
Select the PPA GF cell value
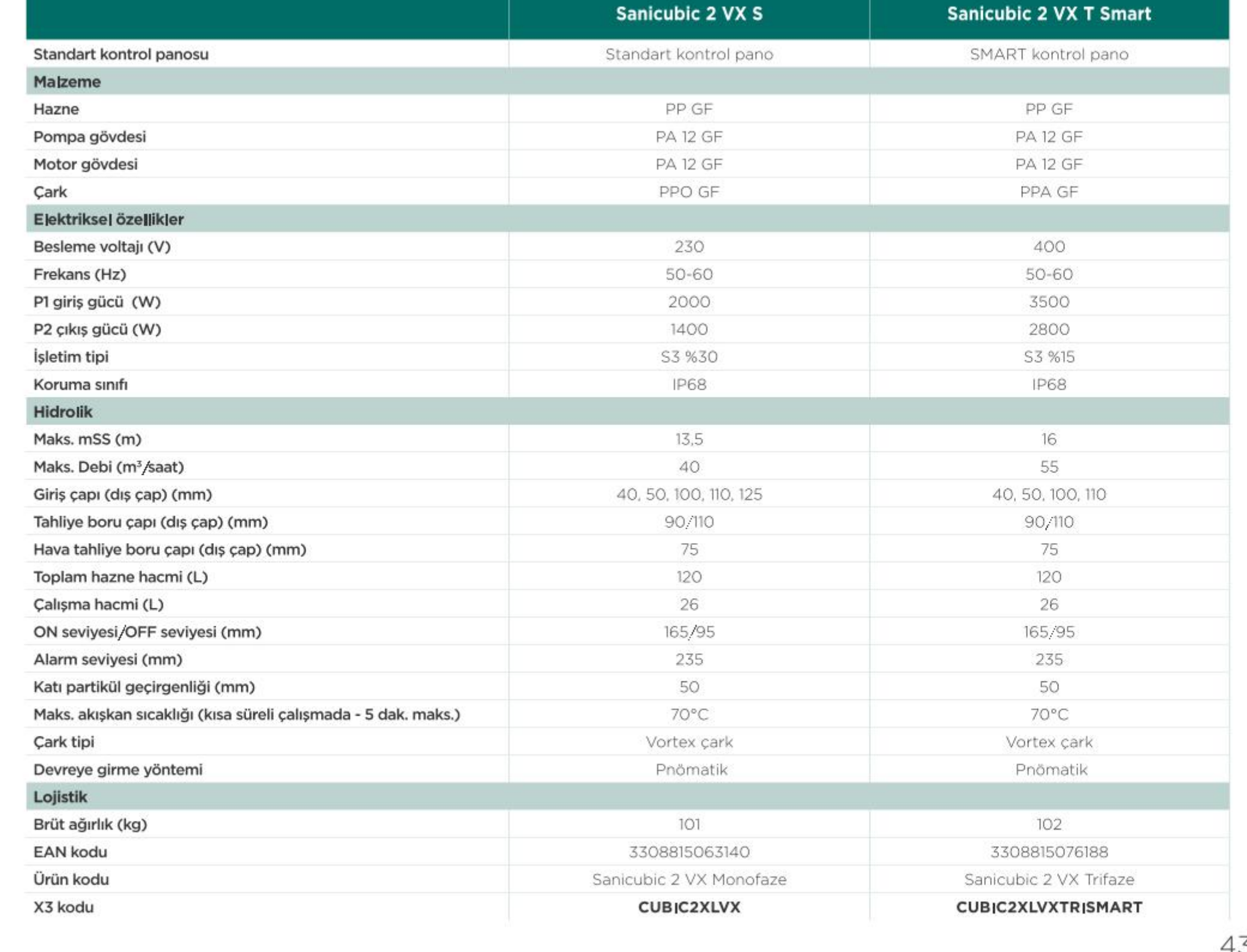pos(1049,192)
